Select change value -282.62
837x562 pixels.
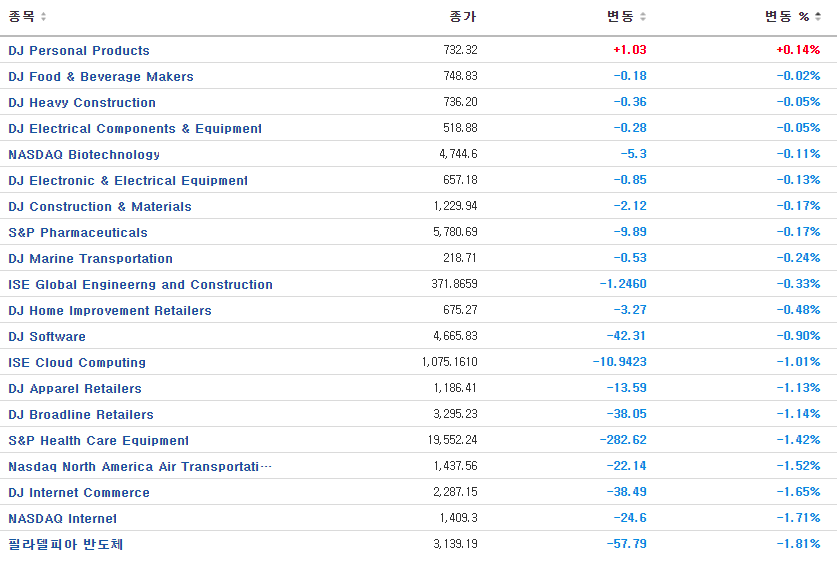tap(623, 440)
